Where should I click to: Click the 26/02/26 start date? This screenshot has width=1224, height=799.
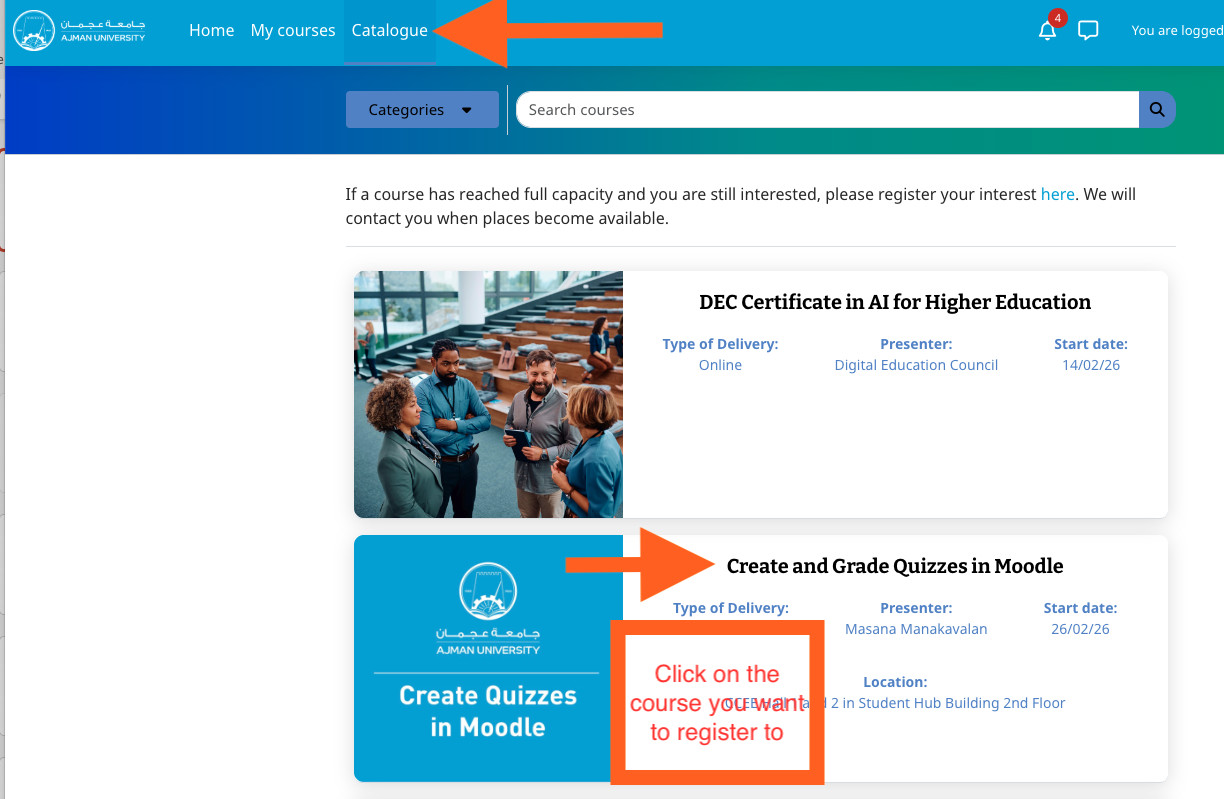[1080, 629]
